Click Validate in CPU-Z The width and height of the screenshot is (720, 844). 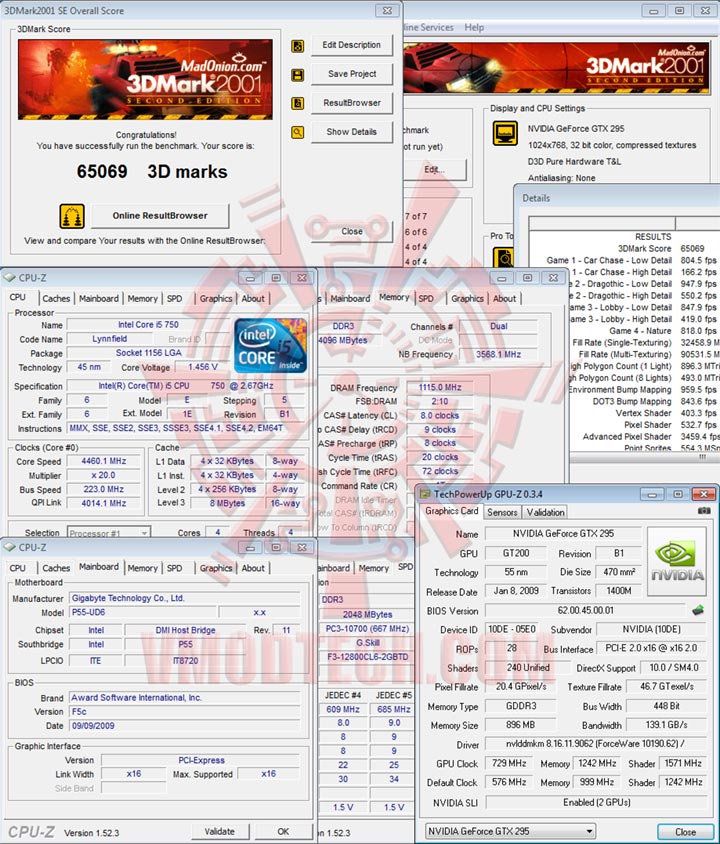point(220,832)
